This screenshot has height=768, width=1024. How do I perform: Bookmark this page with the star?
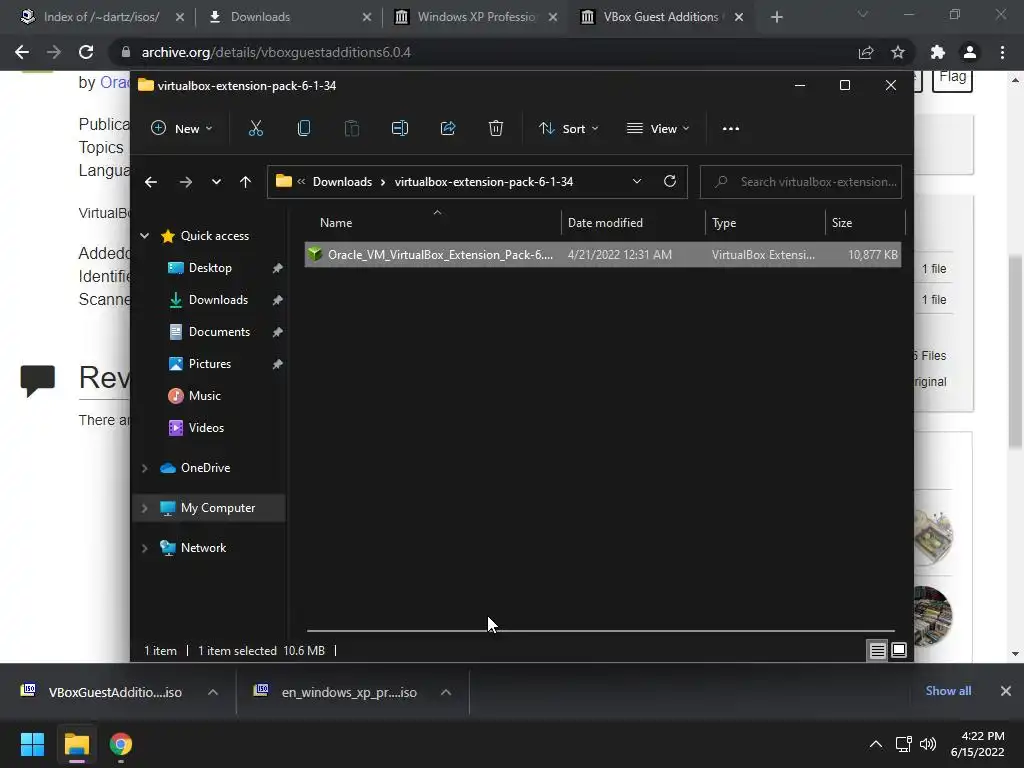tap(898, 52)
